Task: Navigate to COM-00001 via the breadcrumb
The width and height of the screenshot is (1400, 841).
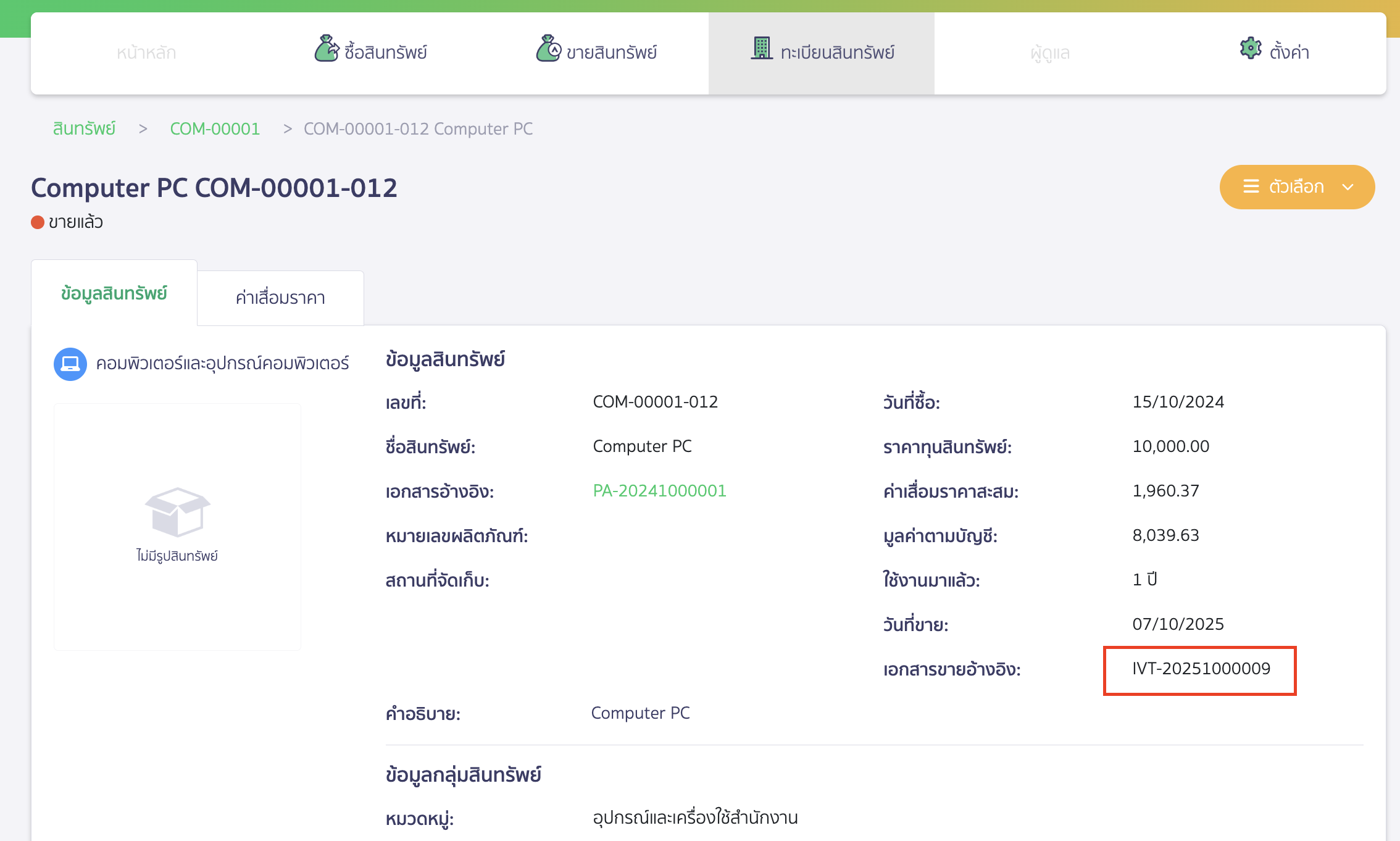Action: tap(215, 128)
